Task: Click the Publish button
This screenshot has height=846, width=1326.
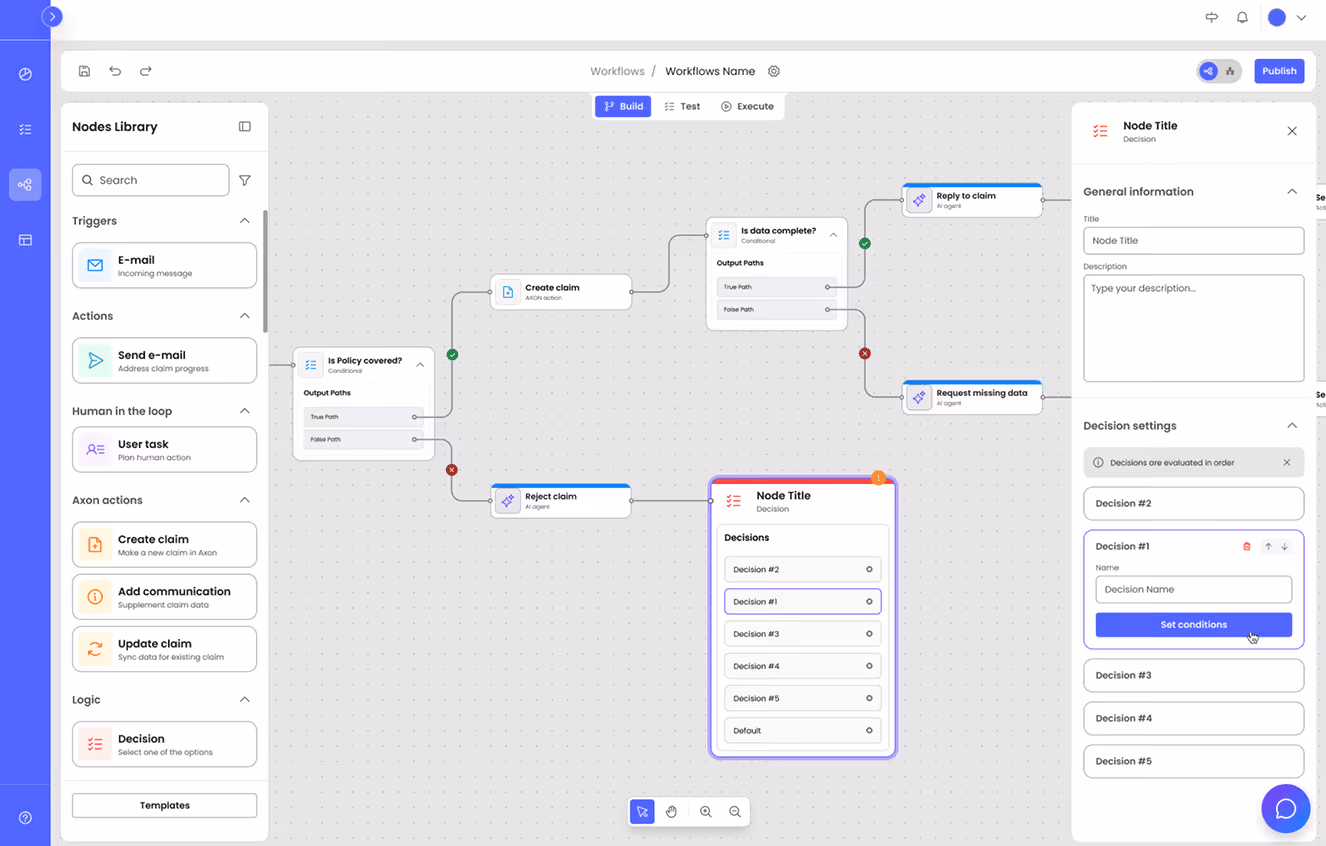Action: click(1279, 71)
